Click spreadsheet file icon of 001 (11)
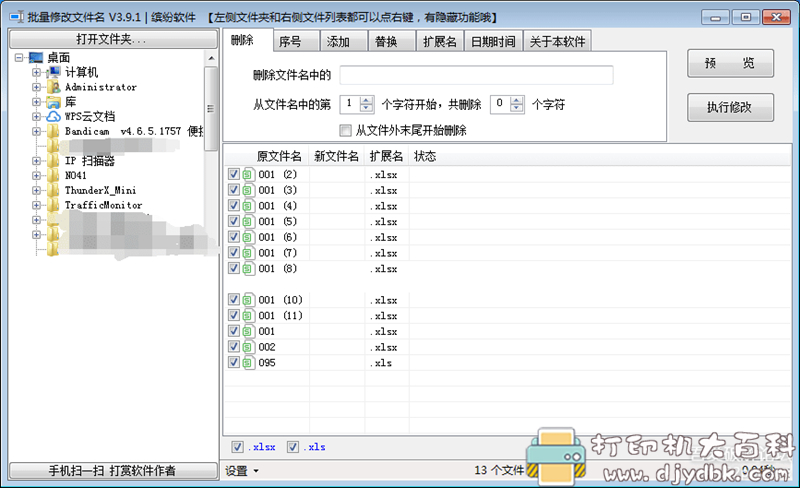 tap(248, 316)
